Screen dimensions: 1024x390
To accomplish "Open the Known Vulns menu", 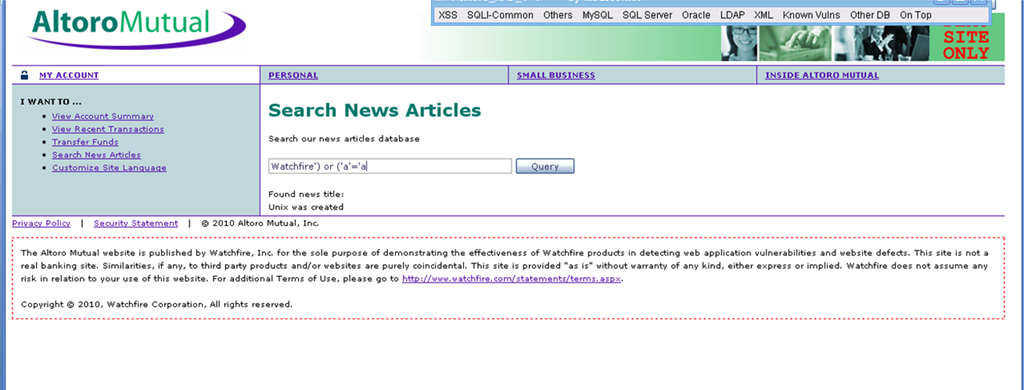I will [811, 15].
